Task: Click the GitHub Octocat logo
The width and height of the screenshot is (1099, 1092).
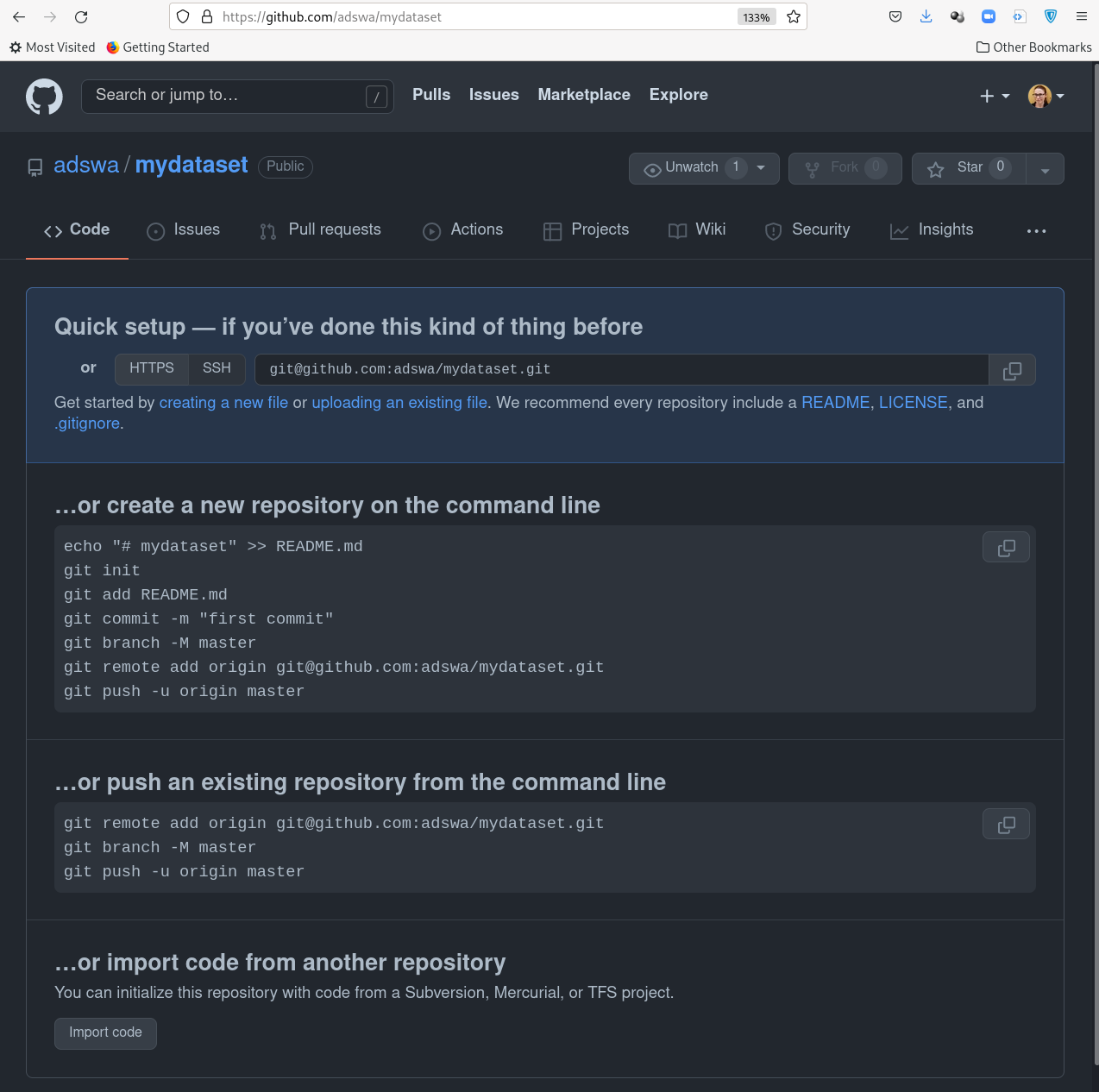Action: click(x=44, y=97)
